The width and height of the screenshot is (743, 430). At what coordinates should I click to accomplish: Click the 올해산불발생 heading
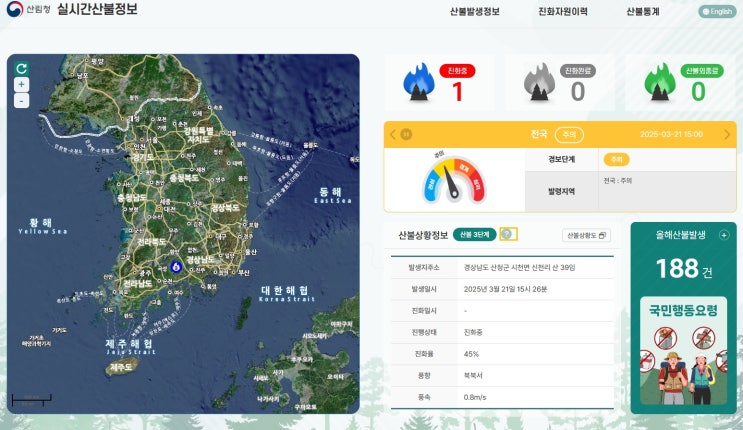[680, 235]
